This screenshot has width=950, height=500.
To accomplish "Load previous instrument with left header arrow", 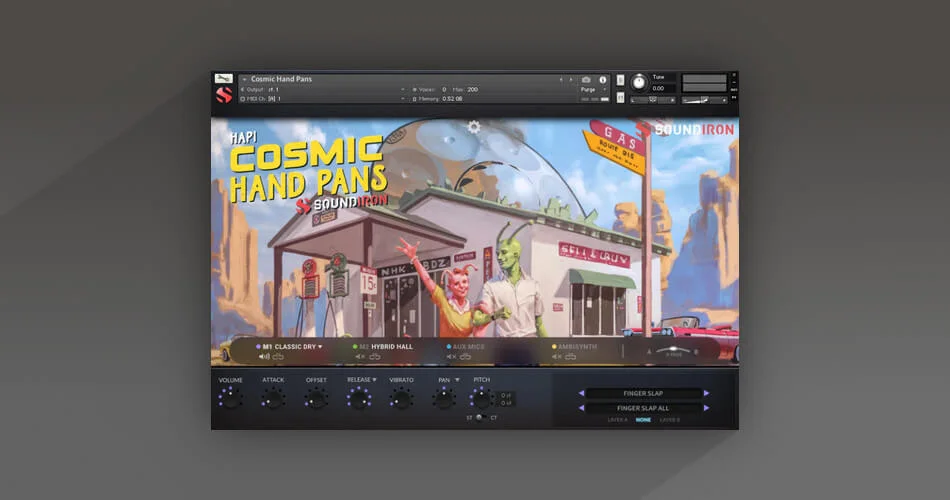I will [x=561, y=79].
